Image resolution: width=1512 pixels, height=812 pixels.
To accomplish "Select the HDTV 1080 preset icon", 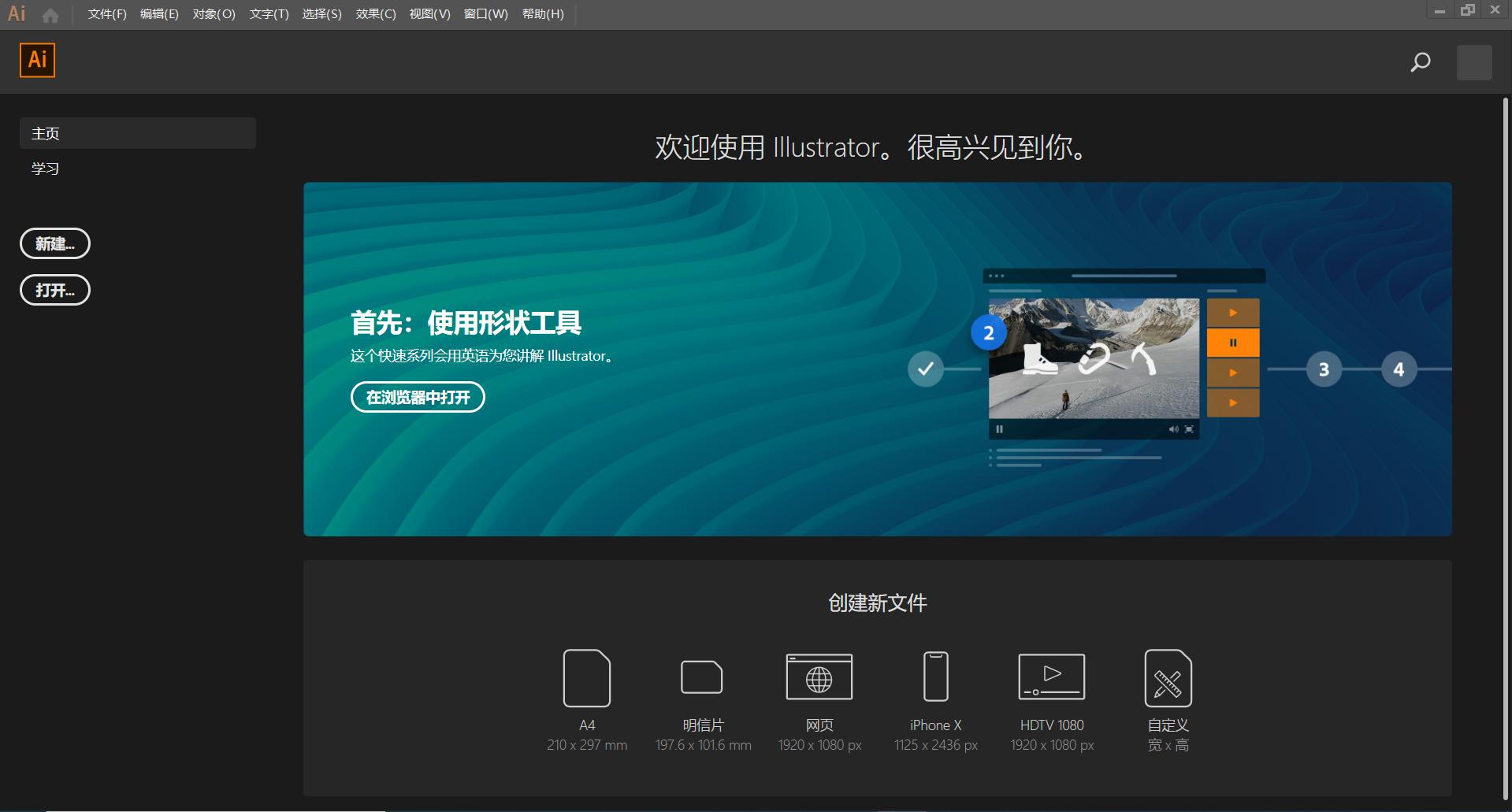I will tap(1051, 677).
